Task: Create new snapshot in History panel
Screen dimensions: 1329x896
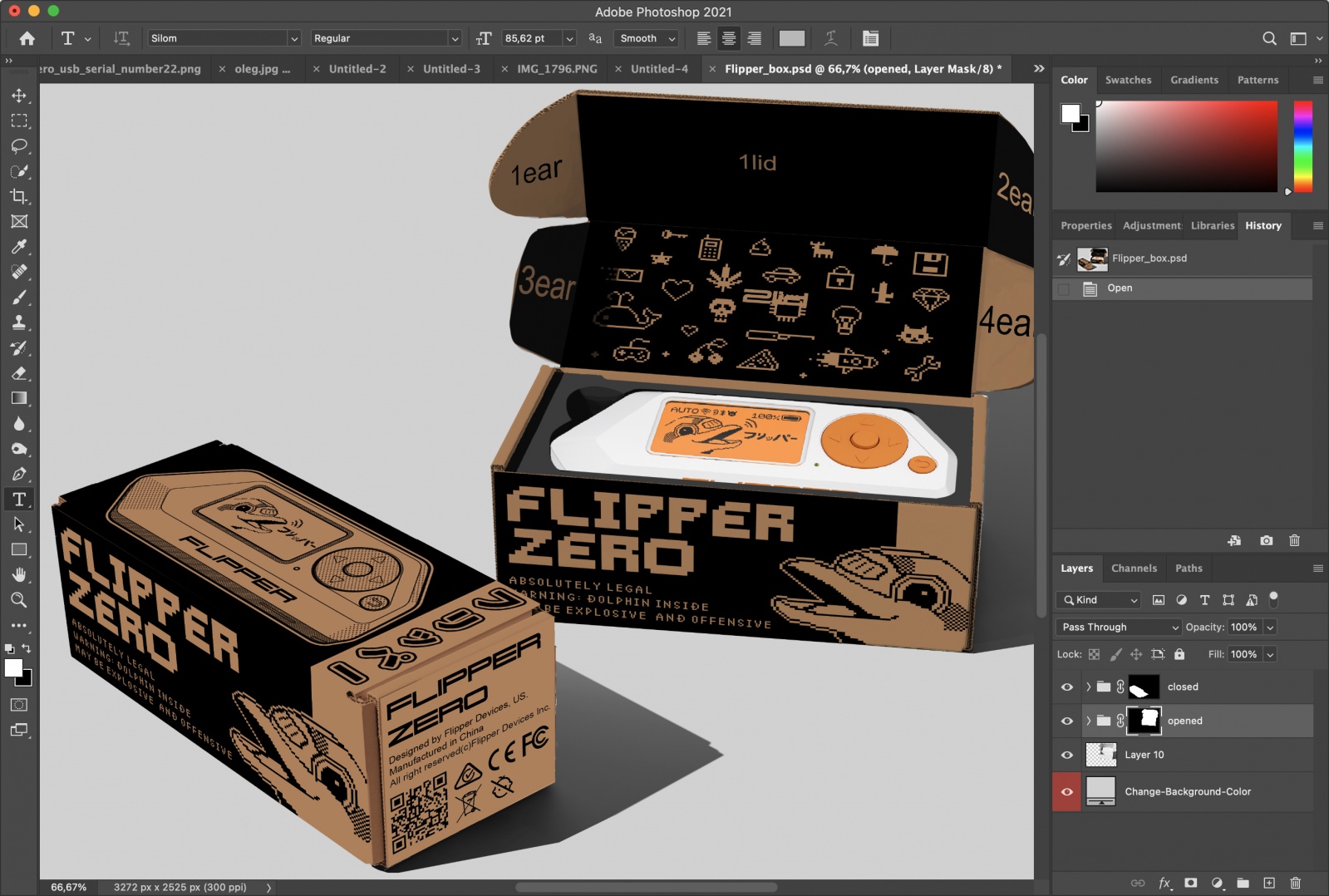Action: click(x=1266, y=540)
